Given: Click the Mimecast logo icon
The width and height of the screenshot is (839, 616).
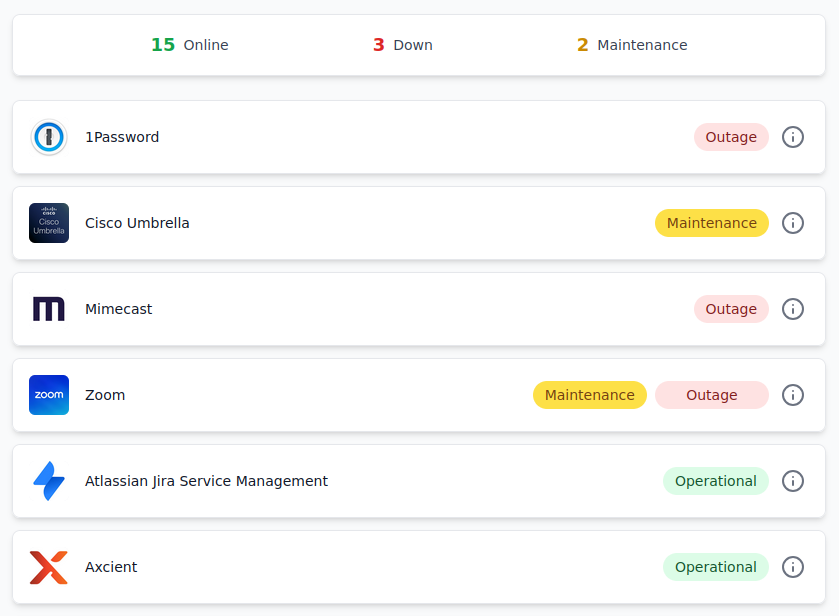Looking at the screenshot, I should 48,309.
